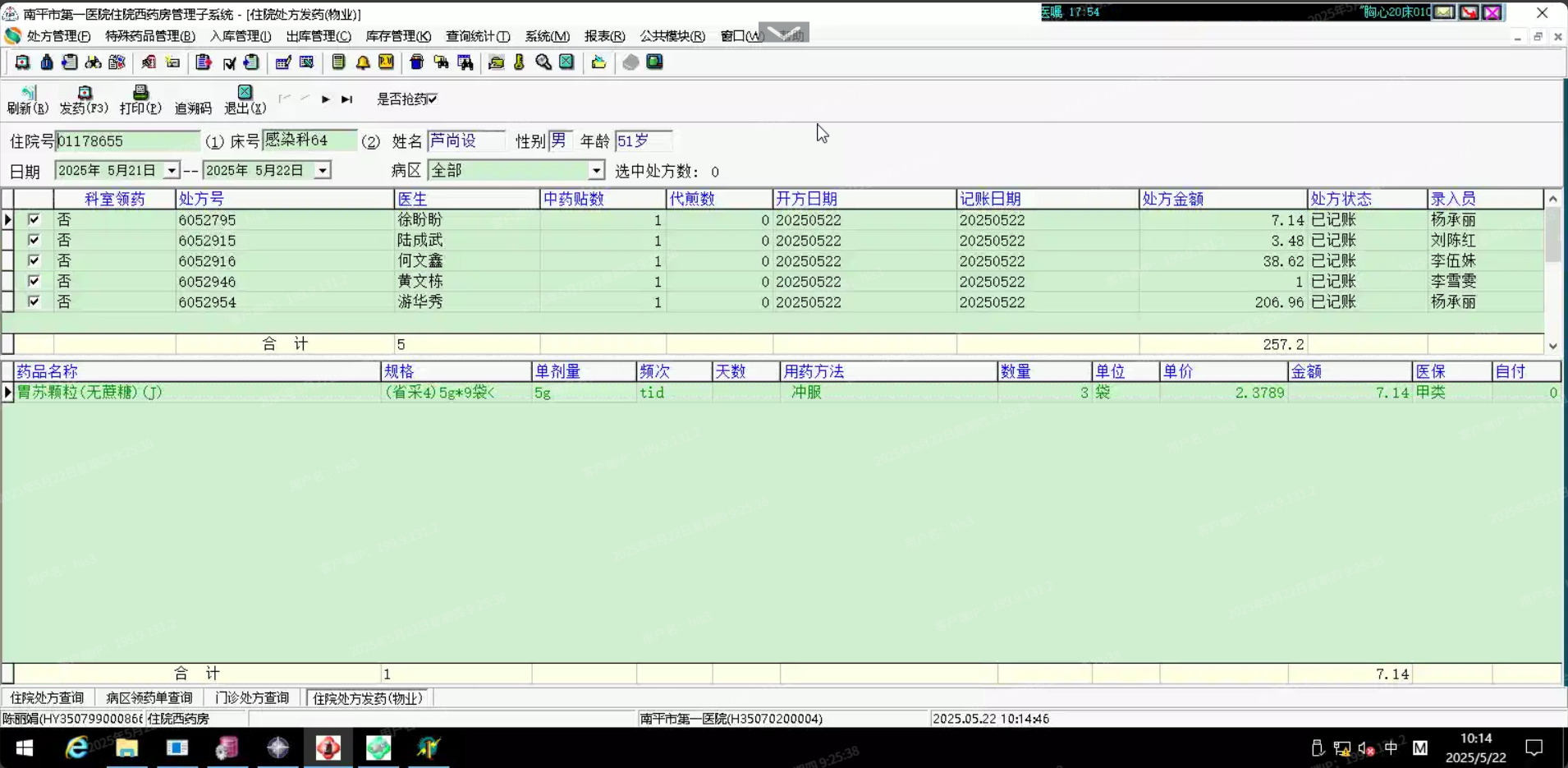This screenshot has height=768, width=1568.
Task: Uncheck the row for prescription 6052795
Action: 34,219
